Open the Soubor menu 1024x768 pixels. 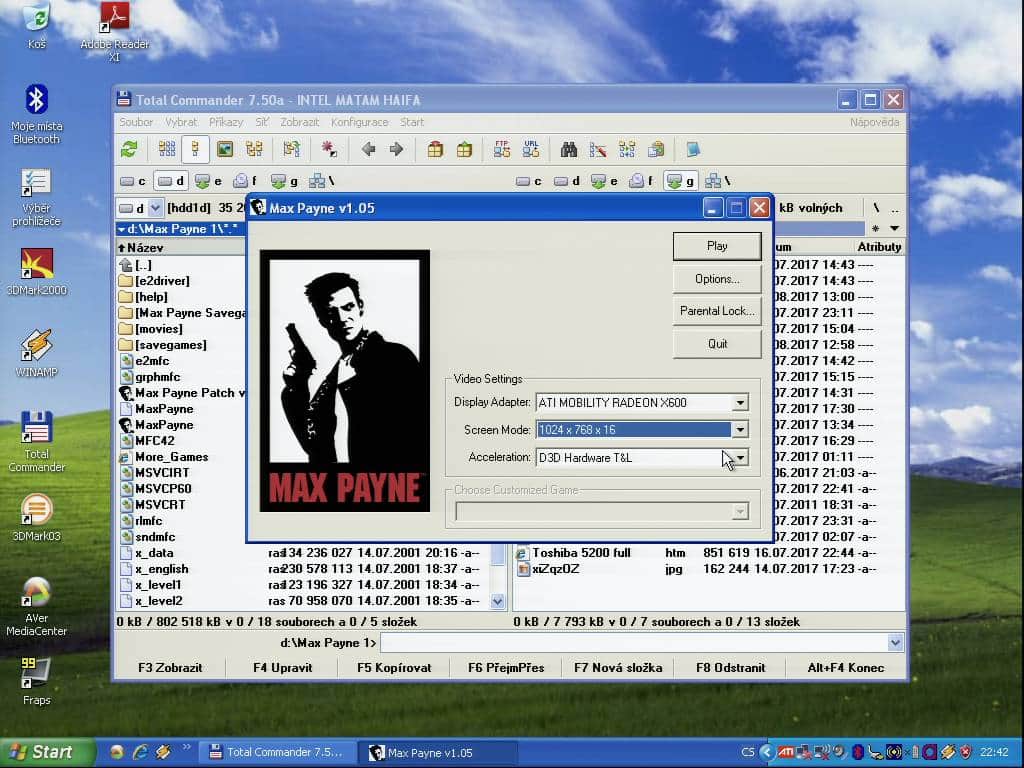[x=136, y=122]
